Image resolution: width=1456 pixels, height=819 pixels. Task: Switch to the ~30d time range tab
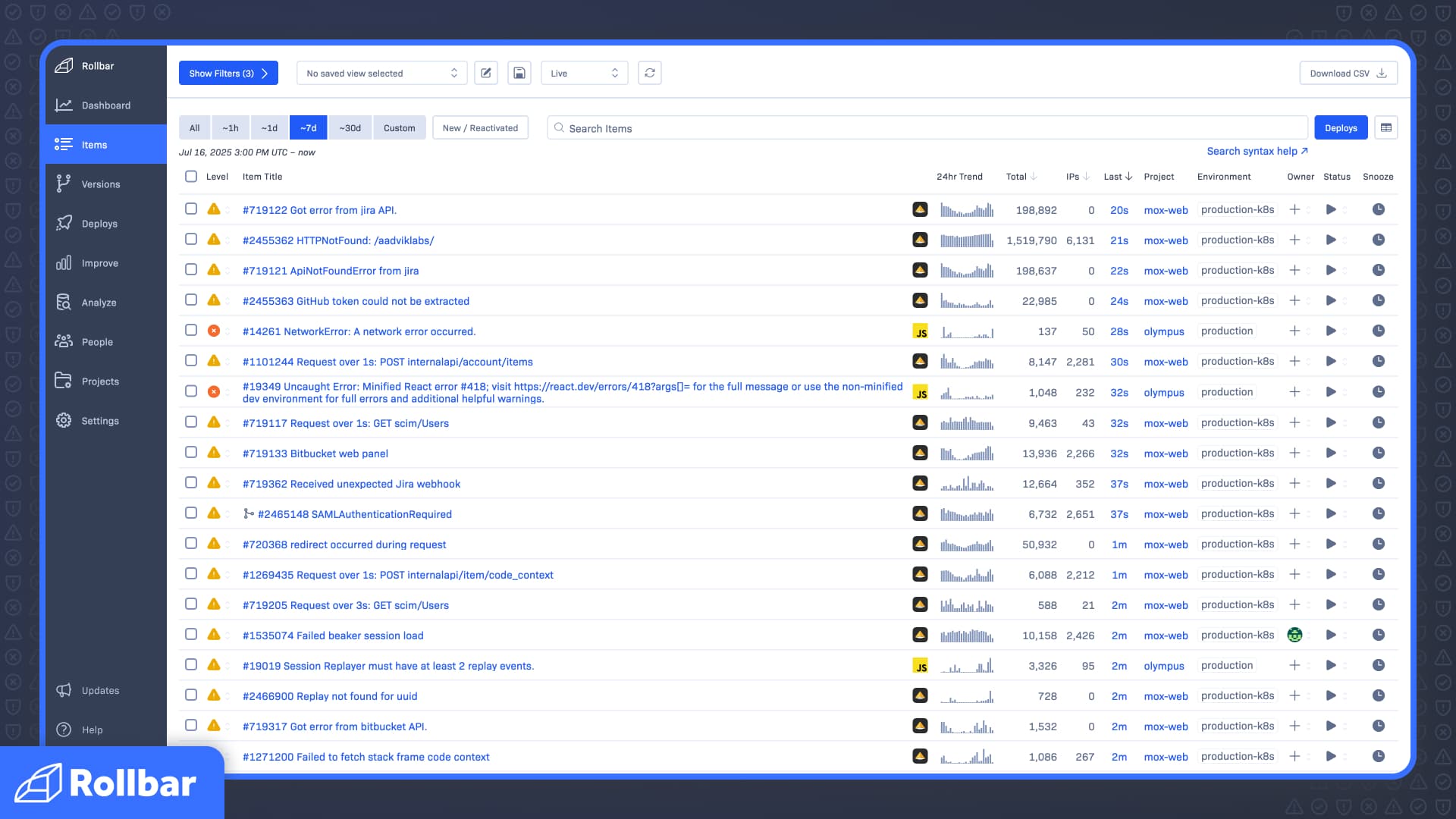point(350,128)
